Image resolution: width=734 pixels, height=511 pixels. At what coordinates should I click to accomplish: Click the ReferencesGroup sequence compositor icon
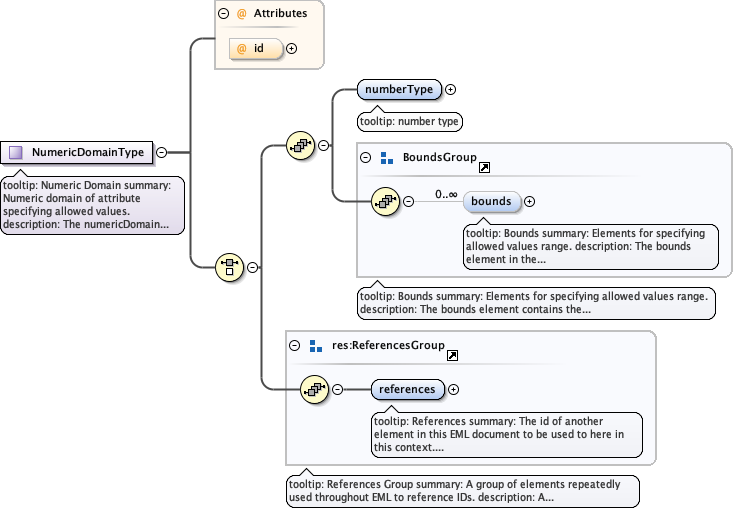[315, 389]
